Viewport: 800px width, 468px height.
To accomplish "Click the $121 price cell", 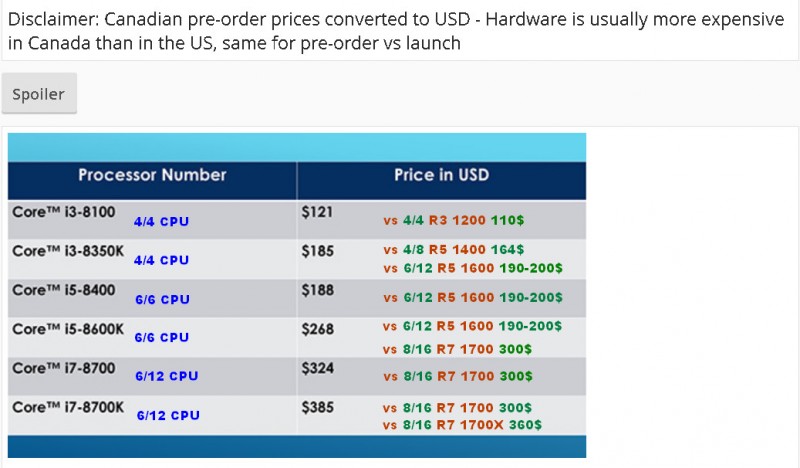I will click(317, 212).
